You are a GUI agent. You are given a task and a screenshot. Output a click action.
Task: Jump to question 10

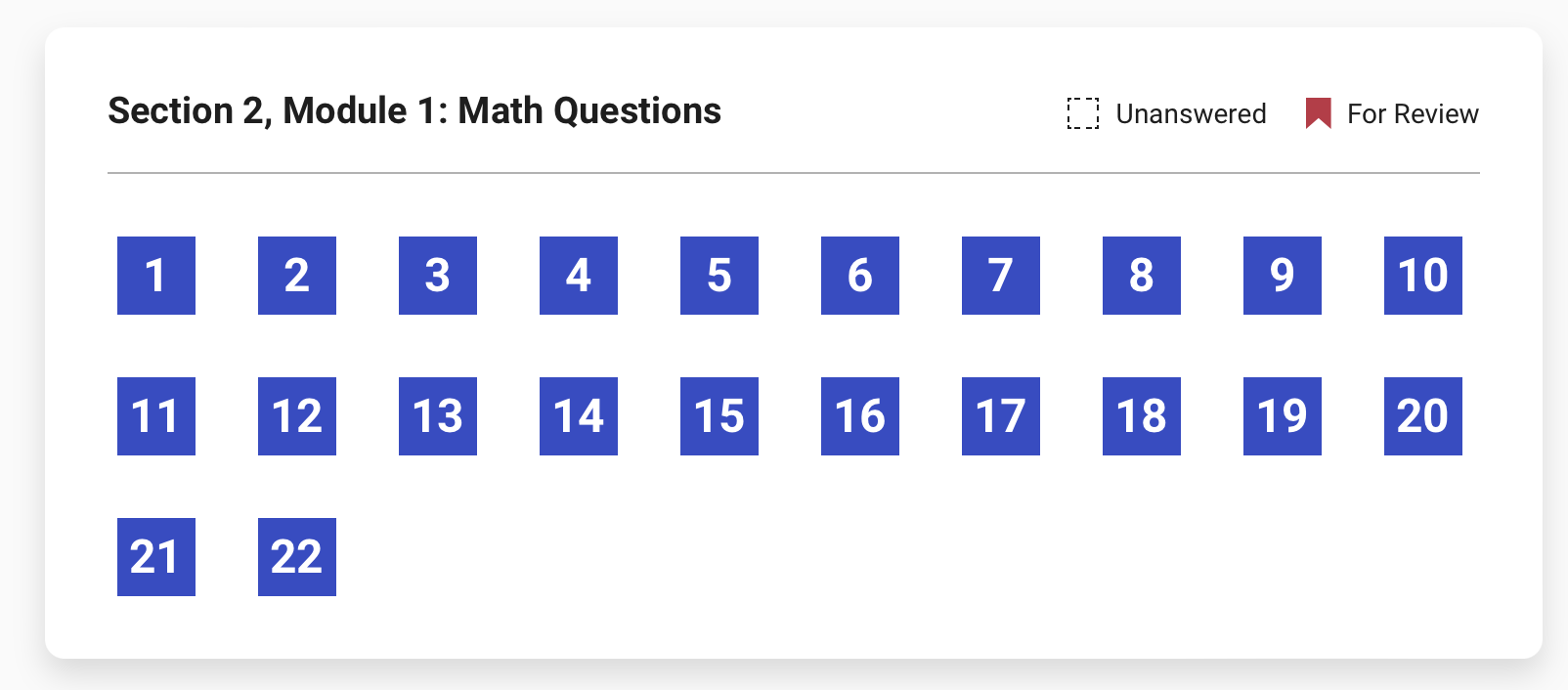(1422, 276)
